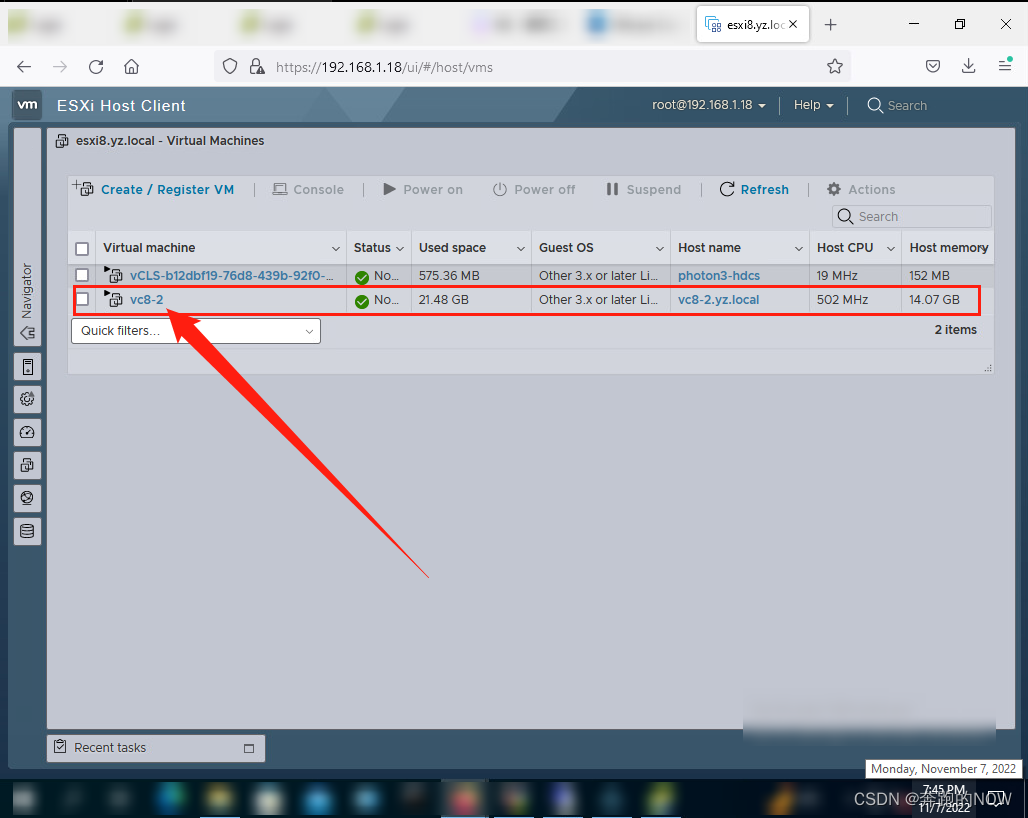Viewport: 1028px width, 818px height.
Task: Collapse the Navigator panel arrow icon
Action: click(x=28, y=333)
